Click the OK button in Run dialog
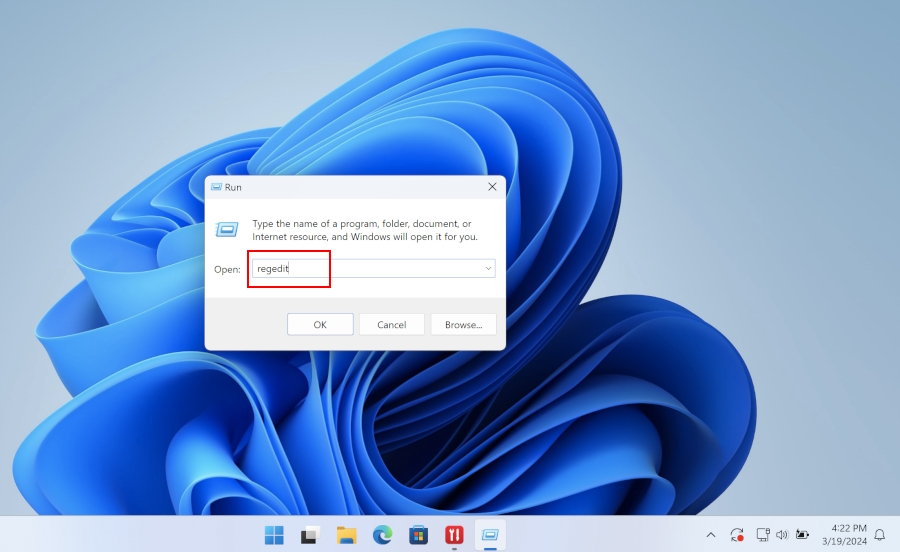 pos(320,324)
